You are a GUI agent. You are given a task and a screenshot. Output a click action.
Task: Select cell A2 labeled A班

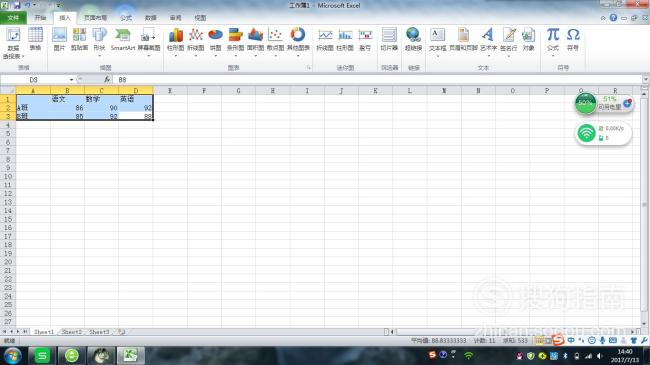tap(33, 108)
